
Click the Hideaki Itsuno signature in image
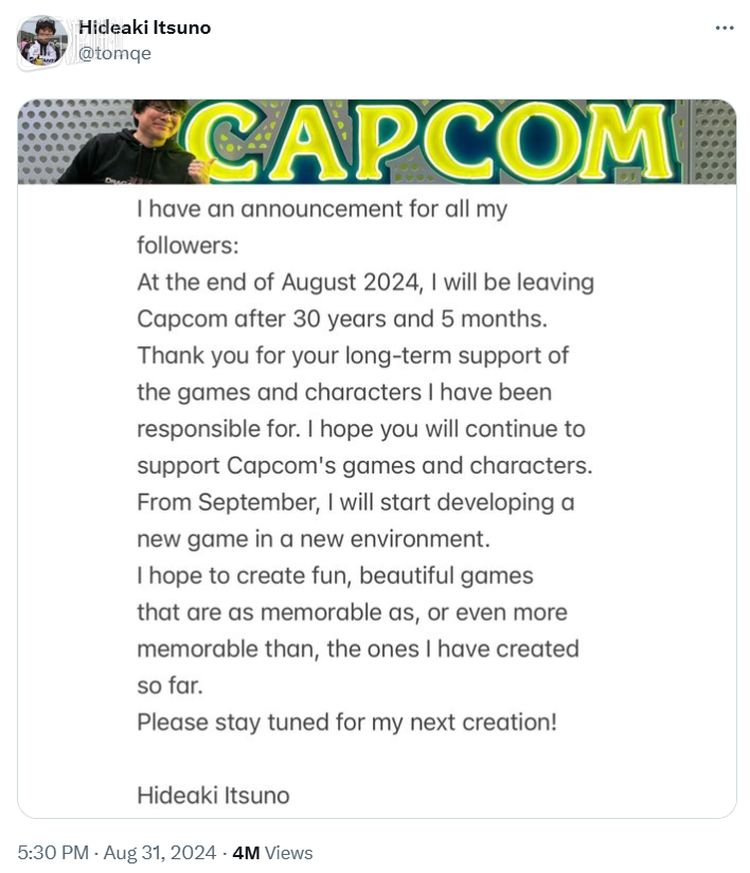213,795
